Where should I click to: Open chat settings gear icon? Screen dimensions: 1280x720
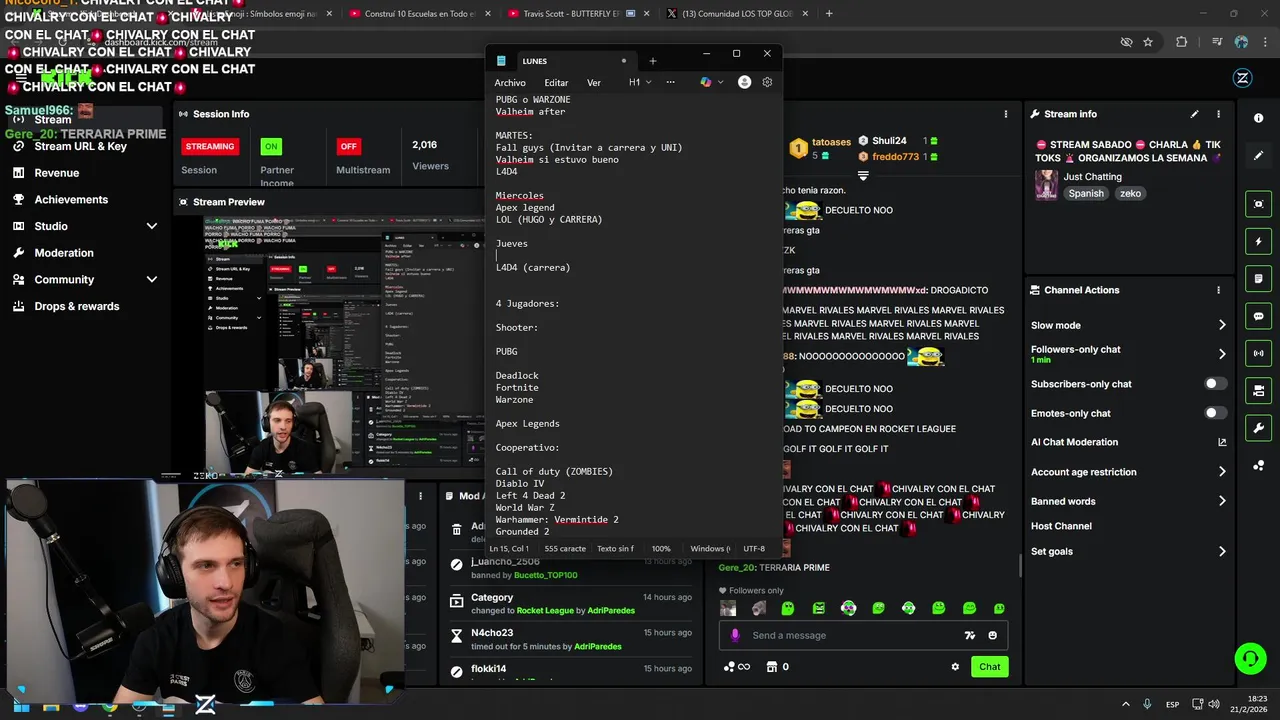pyautogui.click(x=955, y=667)
